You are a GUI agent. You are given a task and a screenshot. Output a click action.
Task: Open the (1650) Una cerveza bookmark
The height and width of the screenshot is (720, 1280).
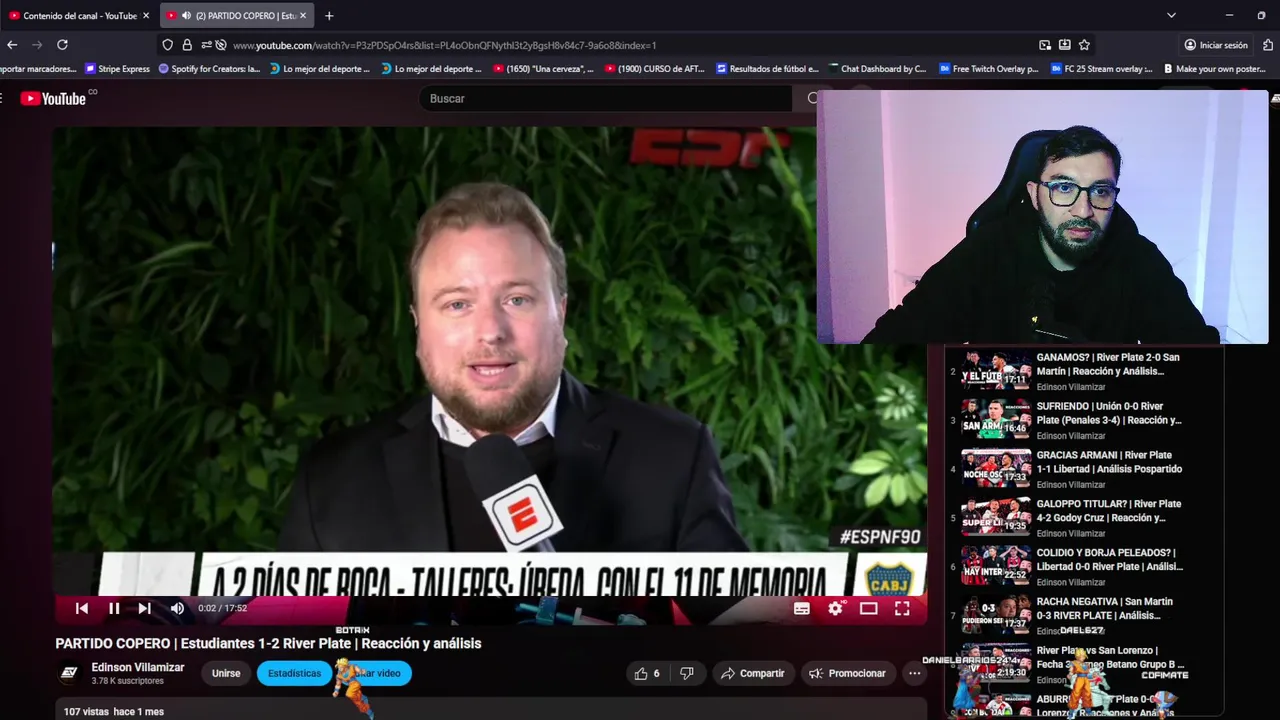pyautogui.click(x=543, y=69)
